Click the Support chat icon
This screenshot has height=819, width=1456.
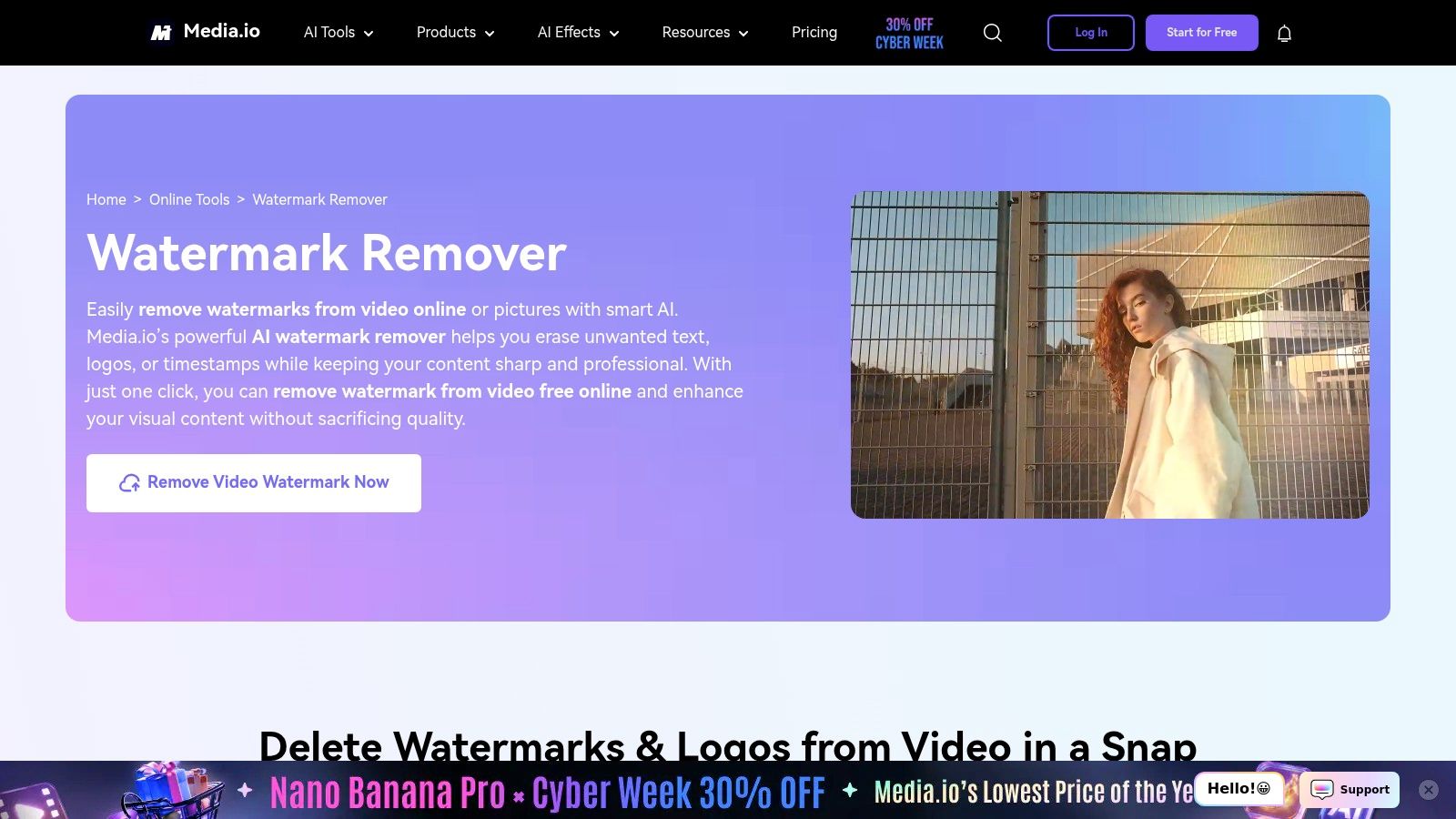click(1322, 789)
